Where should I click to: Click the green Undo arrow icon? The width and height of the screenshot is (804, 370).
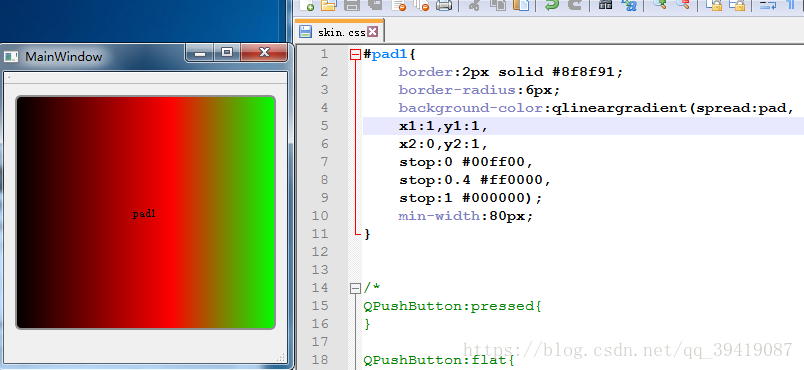551,5
